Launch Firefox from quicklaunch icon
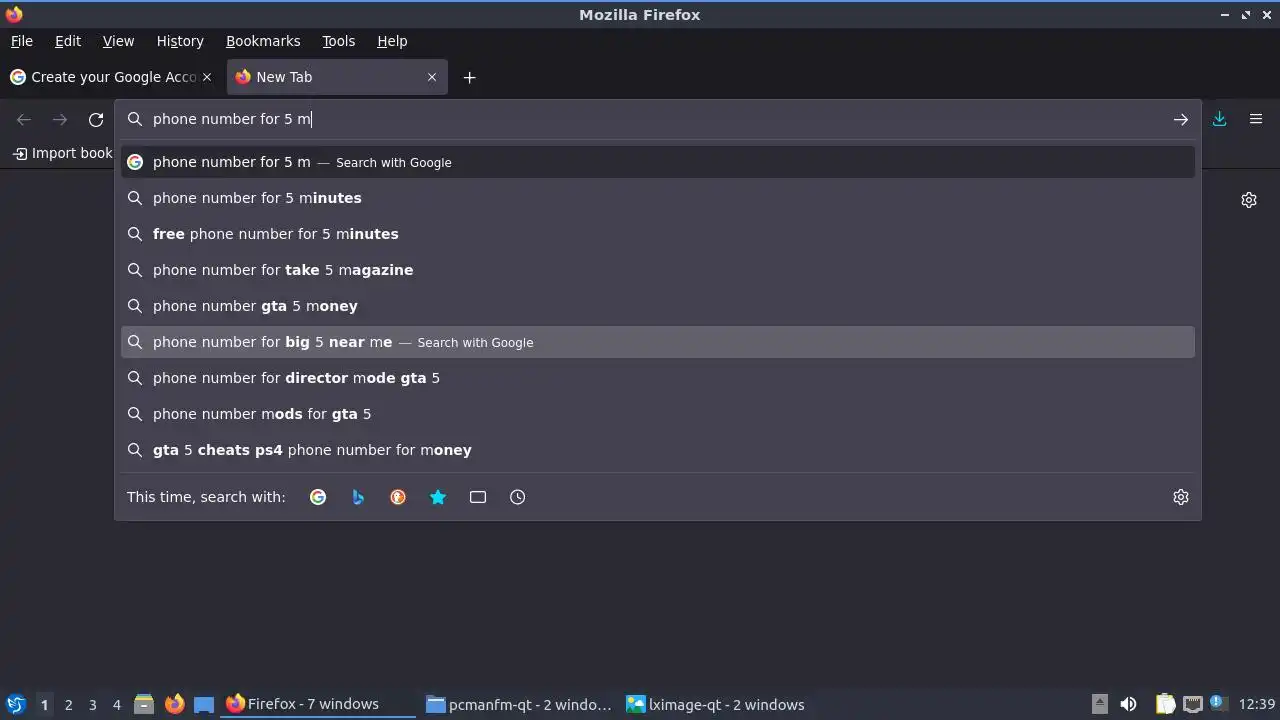 click(174, 704)
